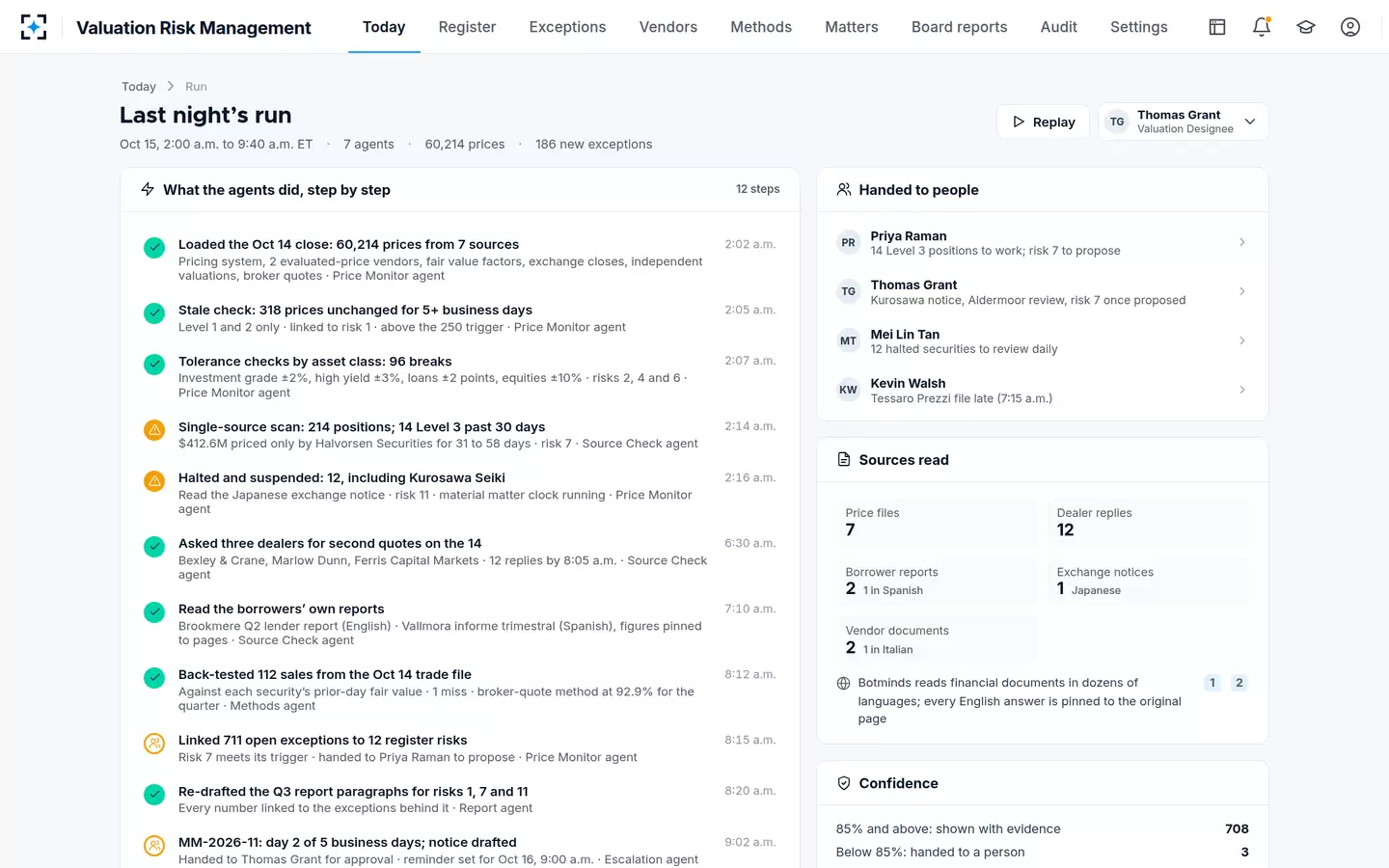Image resolution: width=1389 pixels, height=868 pixels.
Task: Click the lightning icon beside What the agents did
Action: click(148, 189)
